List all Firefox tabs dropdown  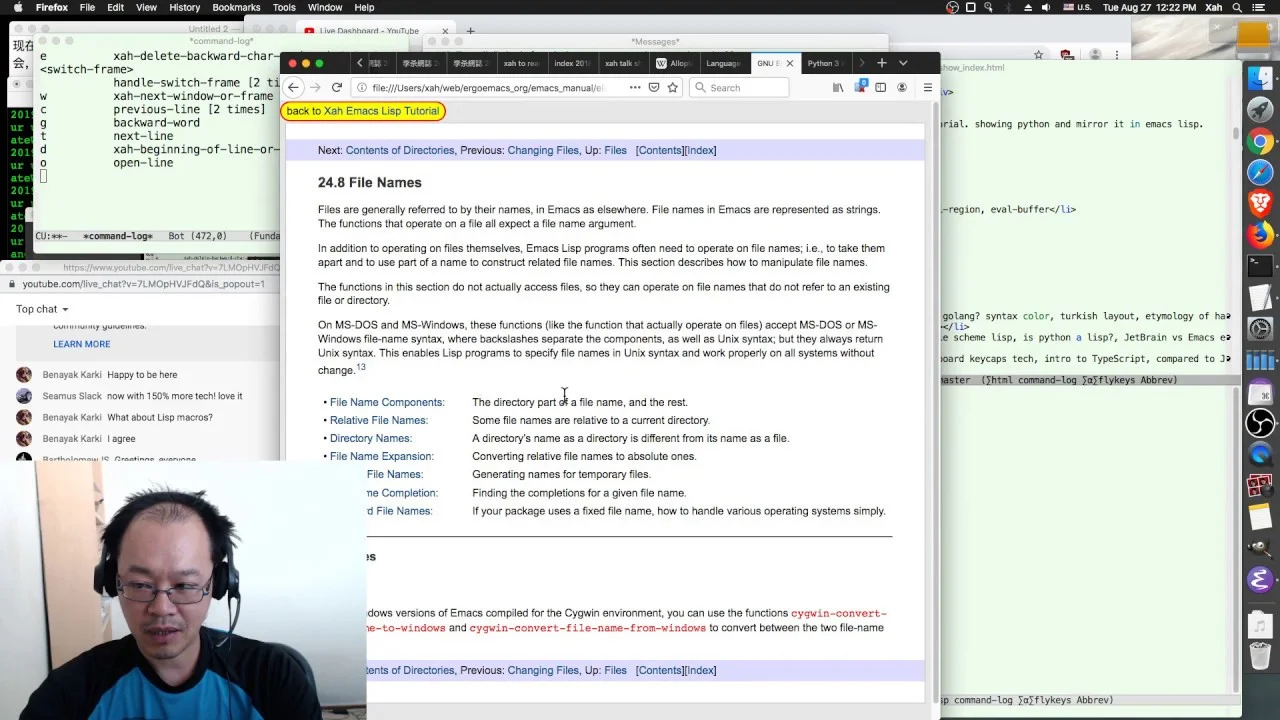[x=903, y=63]
